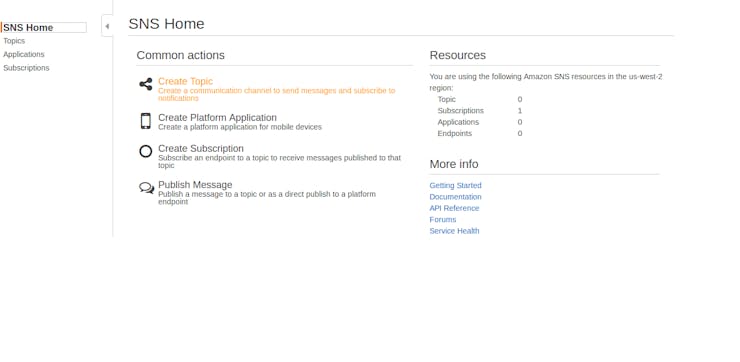This screenshot has height=362, width=740.
Task: Click the Endpoints row label in Resources
Action: click(x=454, y=133)
